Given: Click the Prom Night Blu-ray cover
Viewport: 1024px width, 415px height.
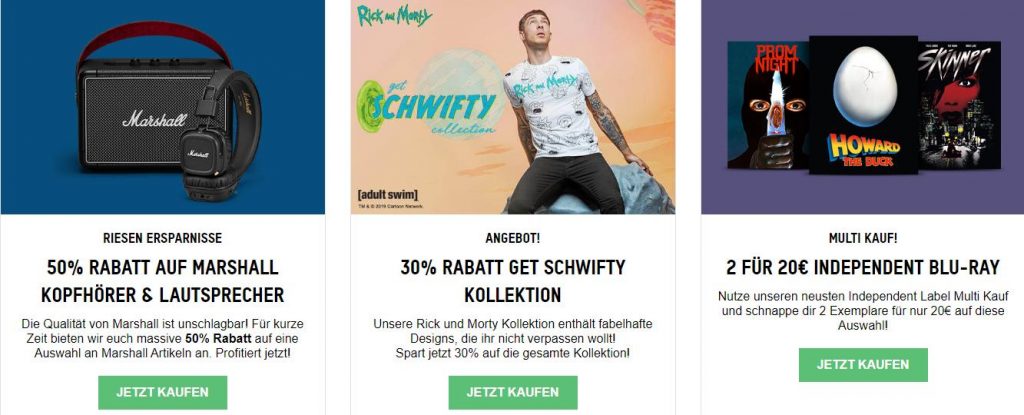Looking at the screenshot, I should click(x=768, y=105).
